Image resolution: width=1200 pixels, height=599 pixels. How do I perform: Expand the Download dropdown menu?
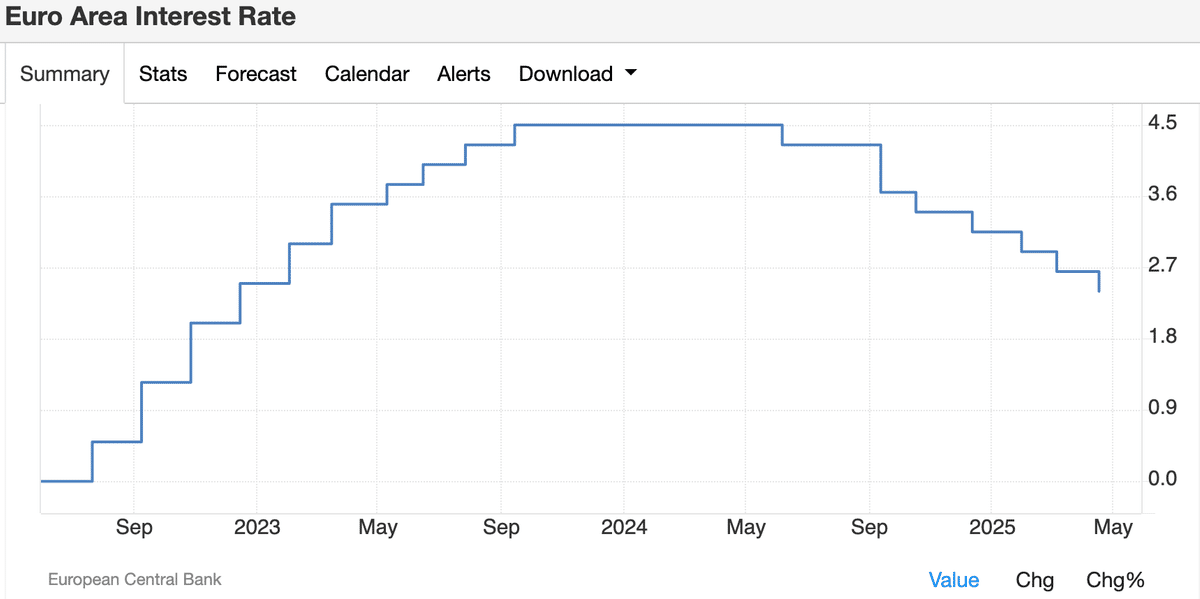coord(578,74)
